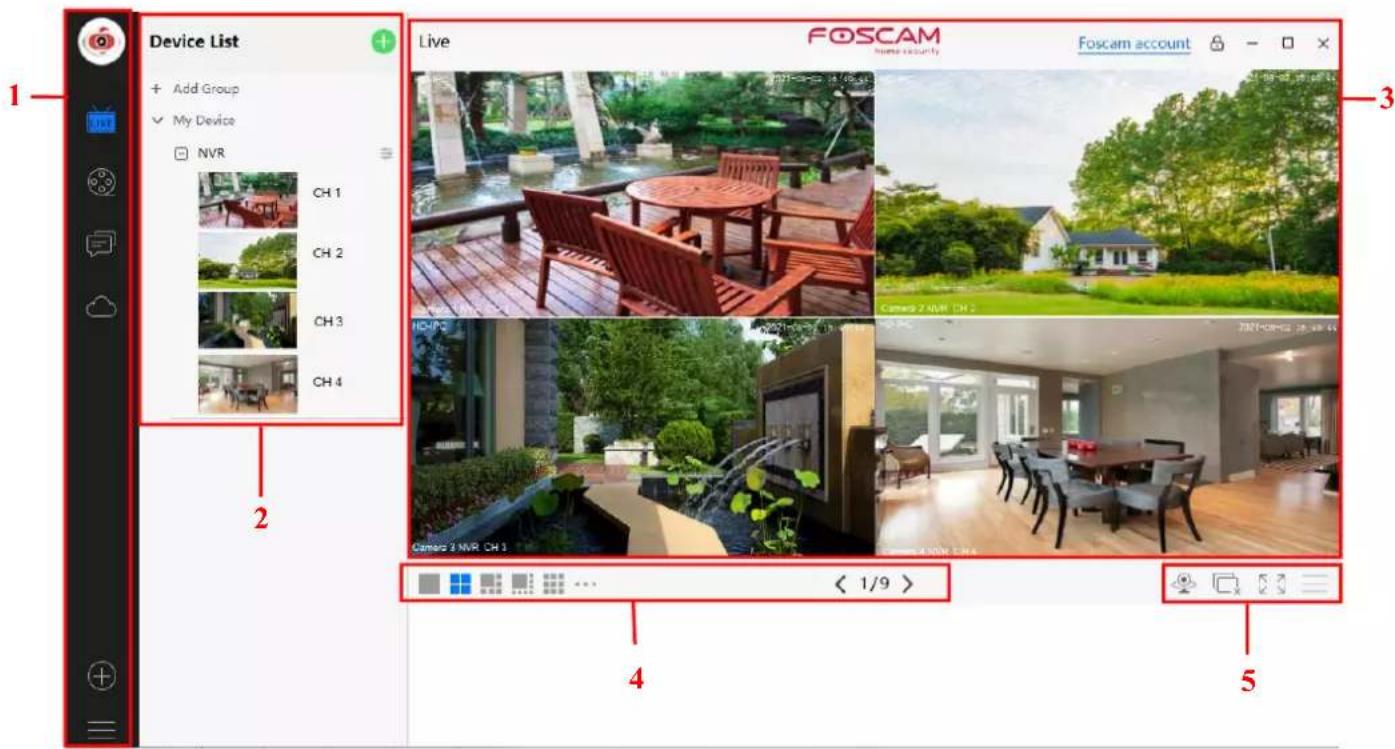Select CH 3 thumbnail
This screenshot has height=749, width=1395.
pyautogui.click(x=247, y=320)
